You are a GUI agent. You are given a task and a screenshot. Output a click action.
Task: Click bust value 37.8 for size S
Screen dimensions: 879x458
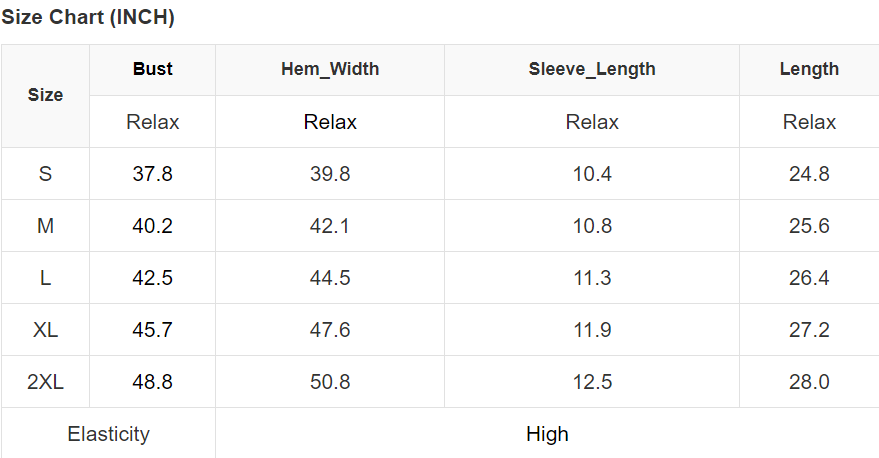pyautogui.click(x=152, y=174)
